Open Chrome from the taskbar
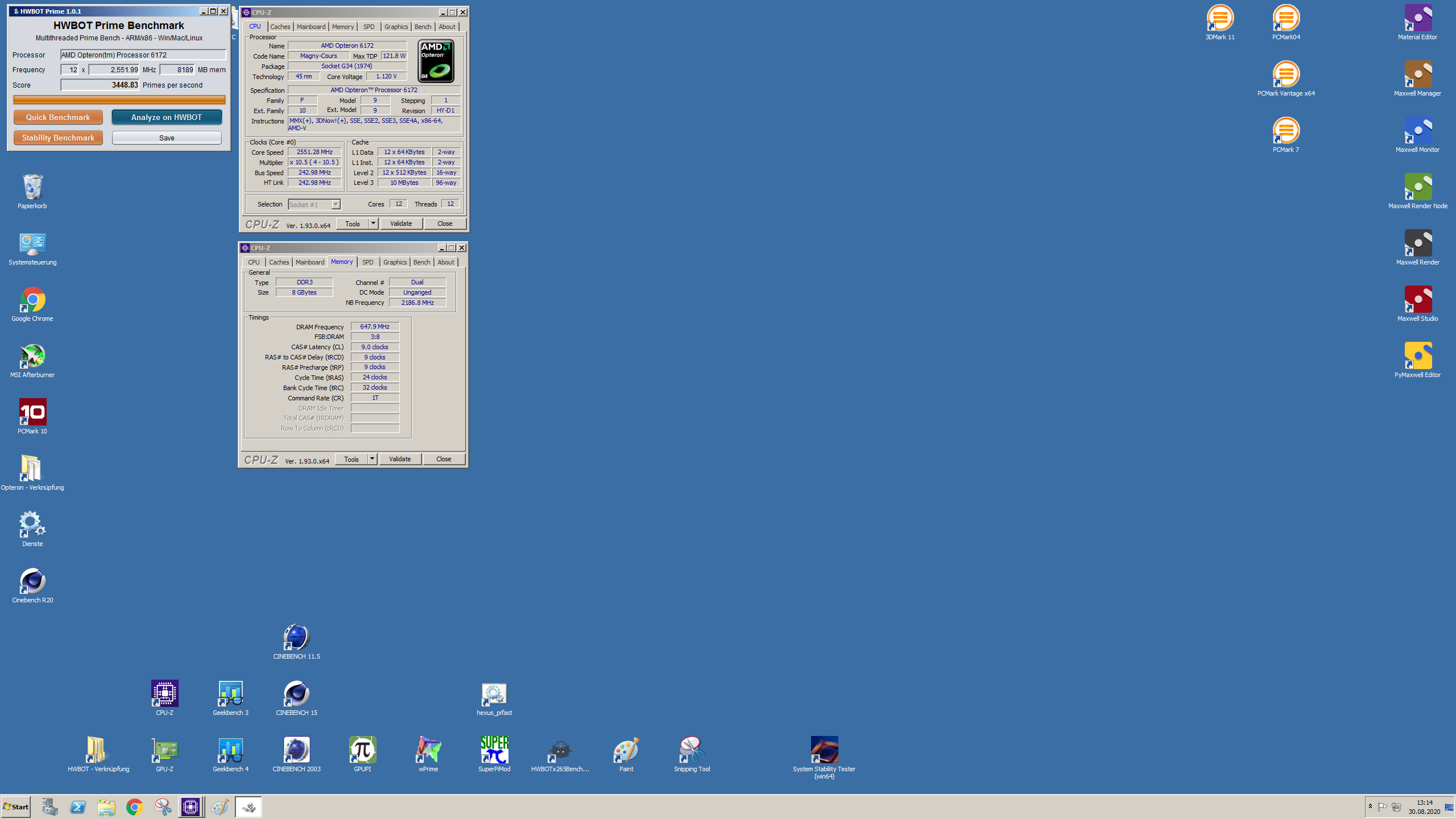This screenshot has width=1456, height=819. click(x=135, y=807)
